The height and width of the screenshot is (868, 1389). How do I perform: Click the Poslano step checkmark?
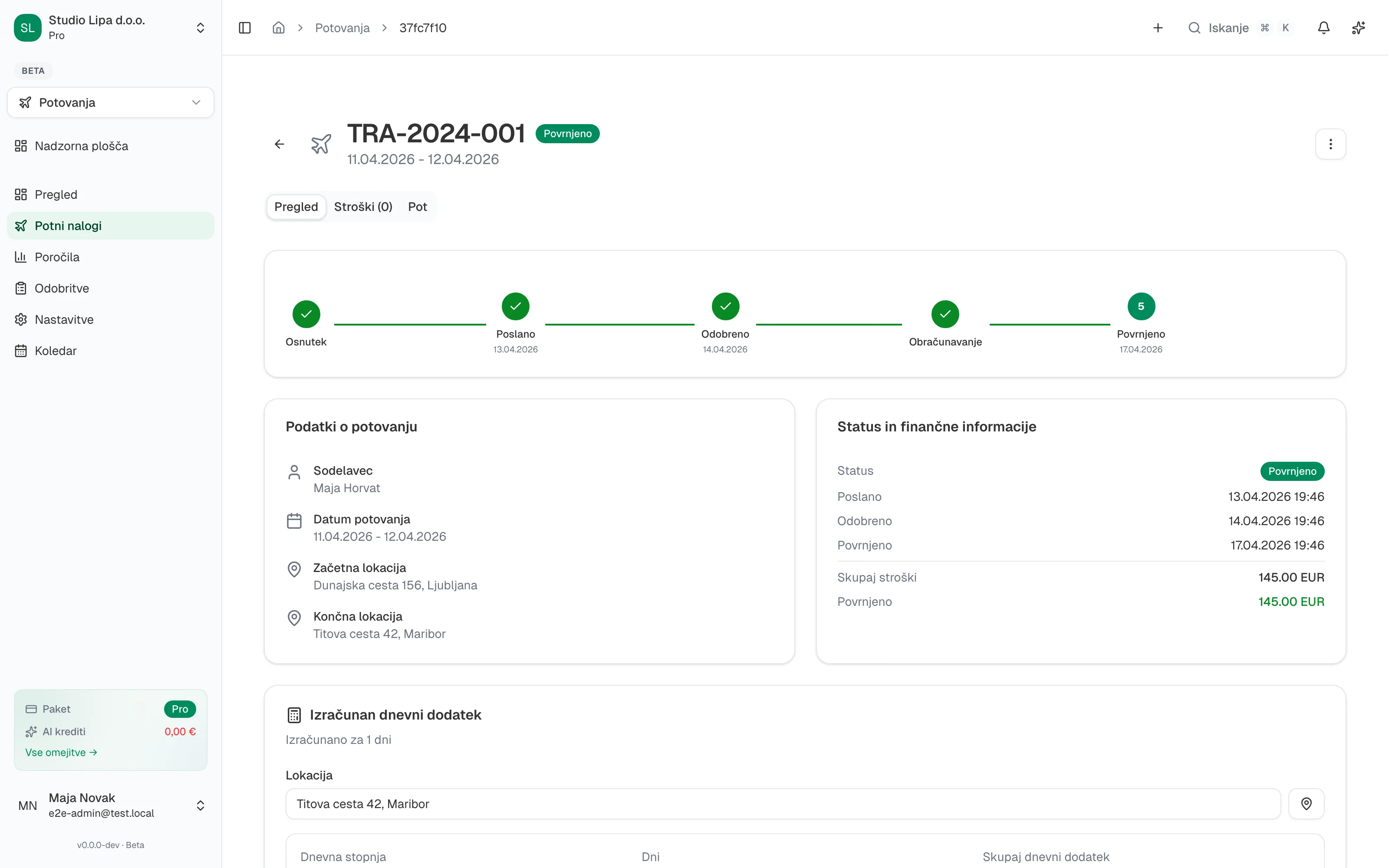pos(515,306)
